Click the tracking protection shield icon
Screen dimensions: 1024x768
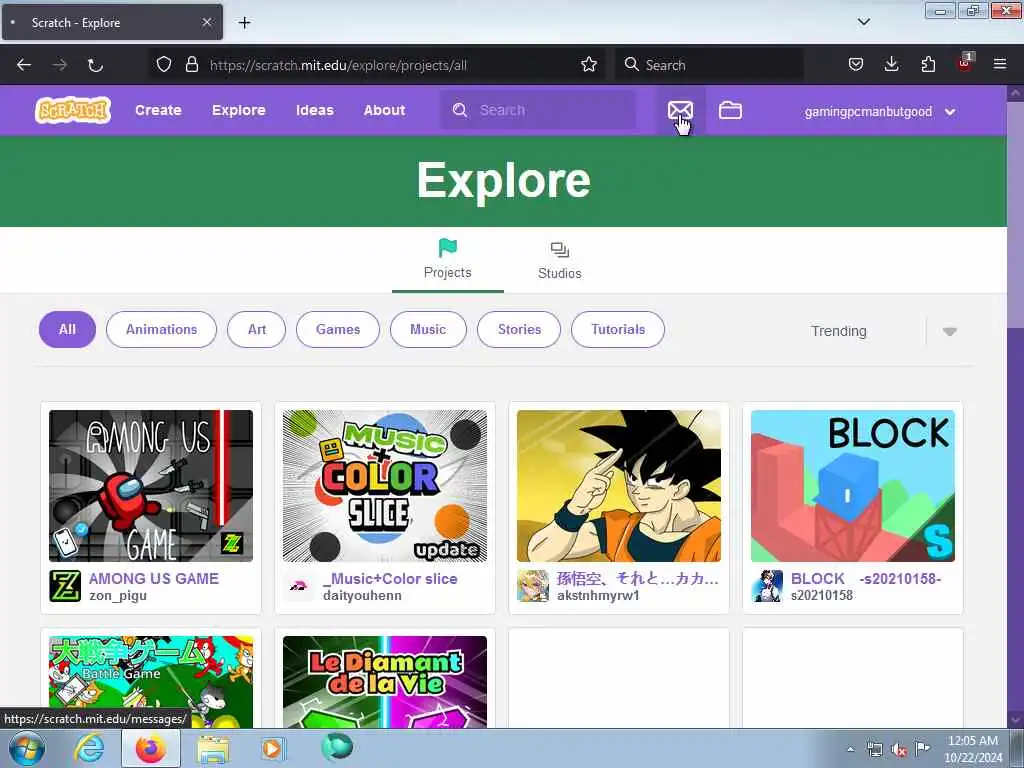coord(164,64)
